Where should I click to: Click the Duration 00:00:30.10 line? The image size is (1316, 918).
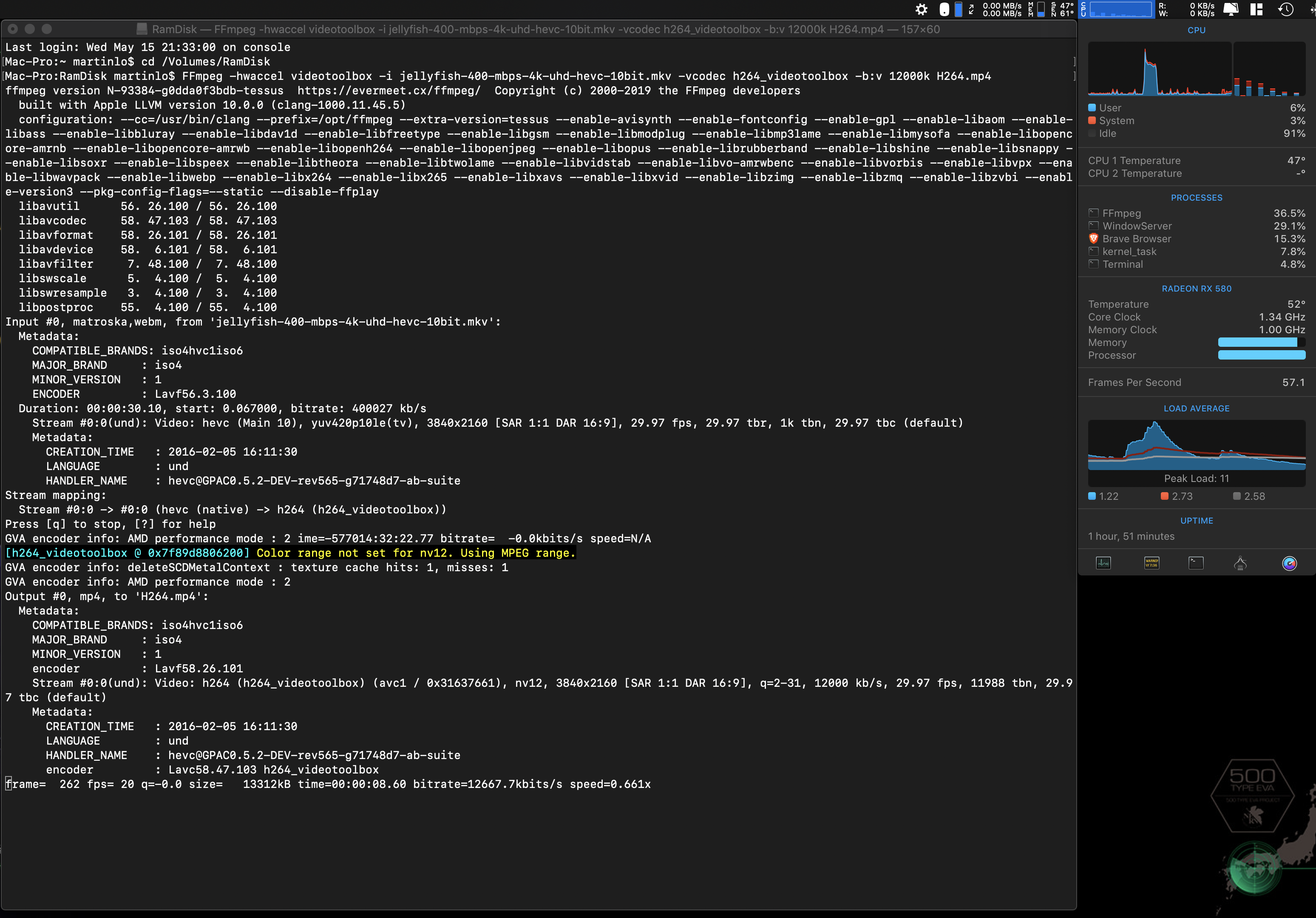(222, 408)
